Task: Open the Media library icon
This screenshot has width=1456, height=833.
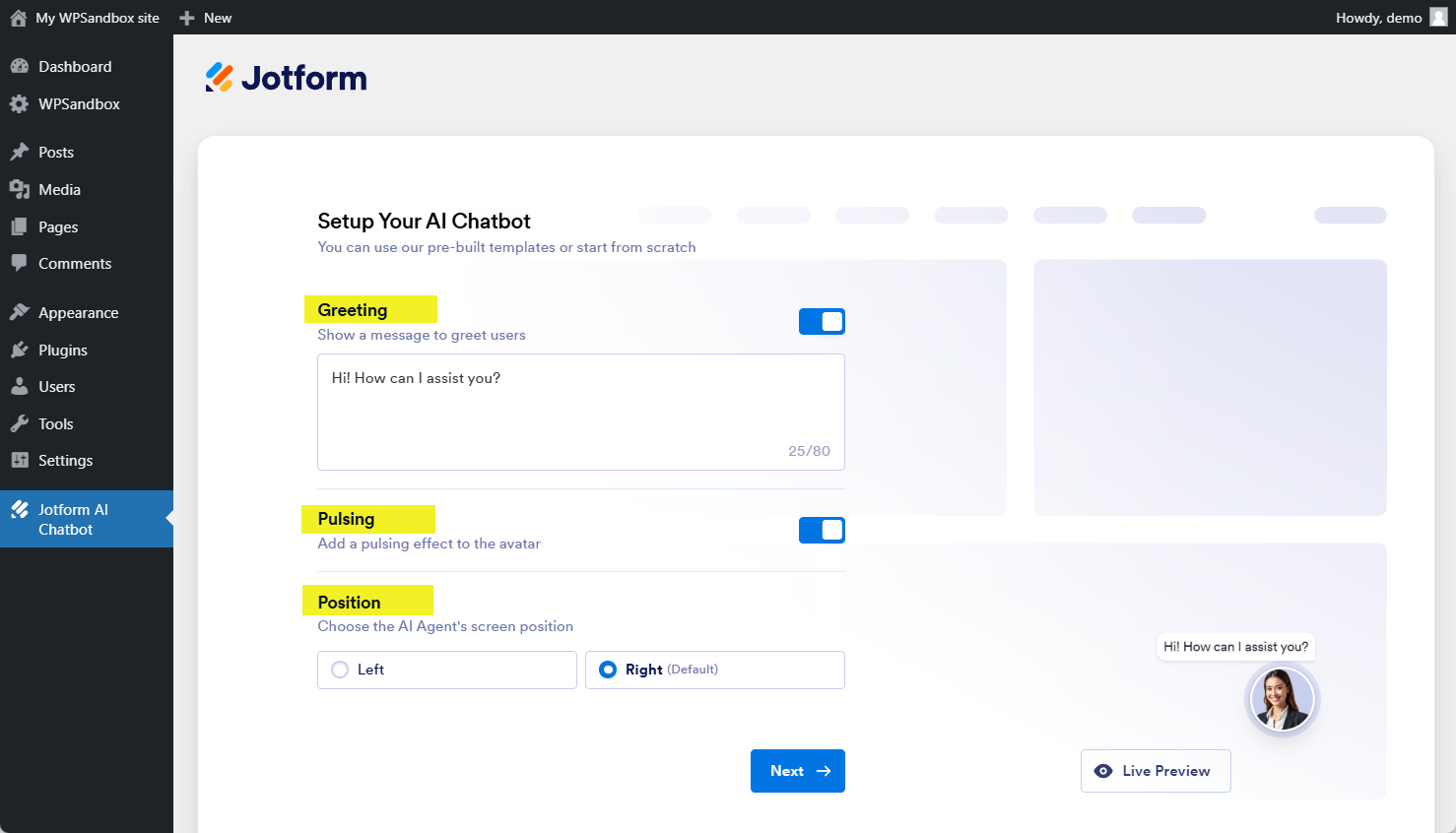Action: (22, 189)
